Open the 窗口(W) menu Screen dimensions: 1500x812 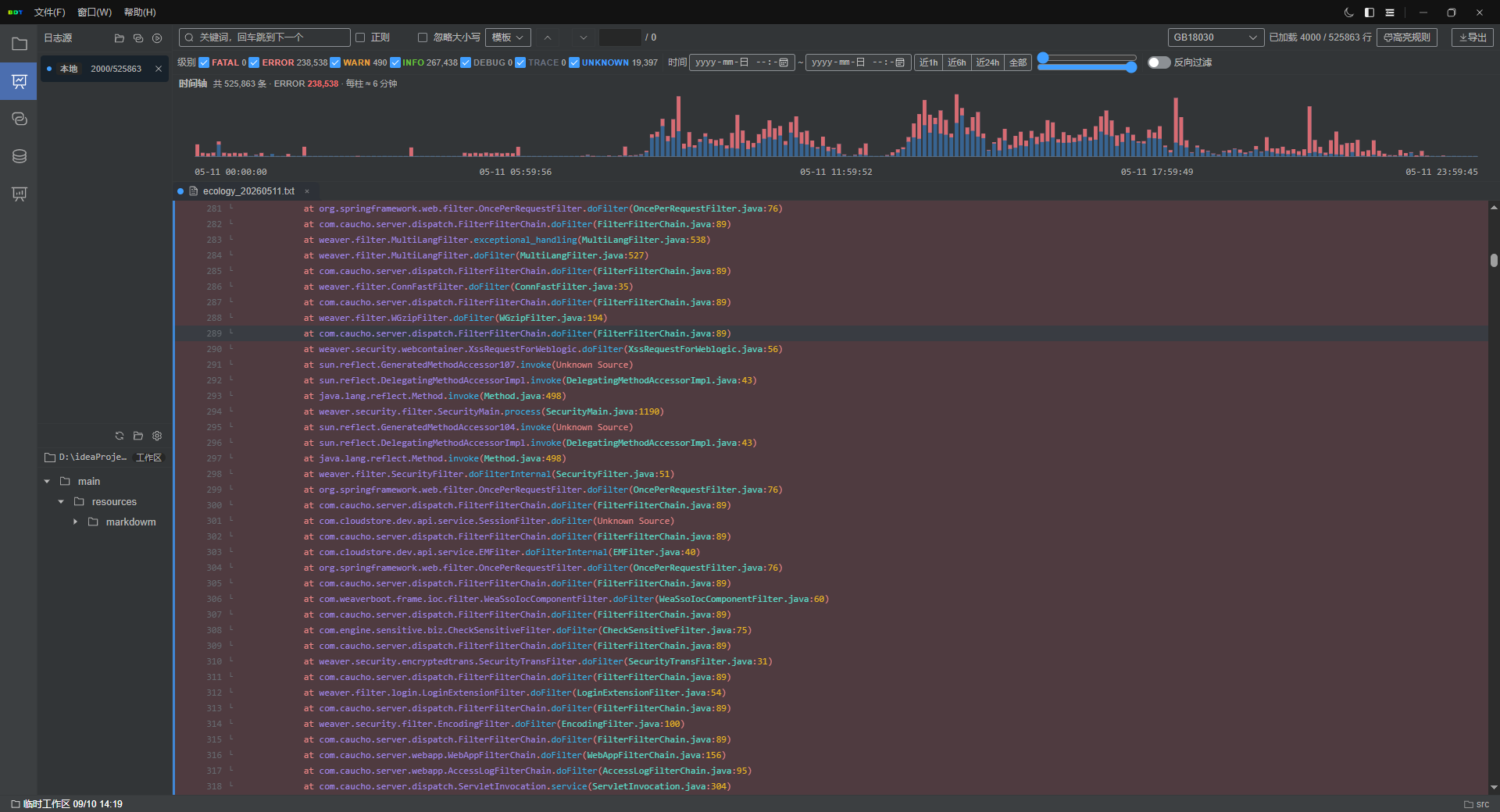pyautogui.click(x=95, y=12)
